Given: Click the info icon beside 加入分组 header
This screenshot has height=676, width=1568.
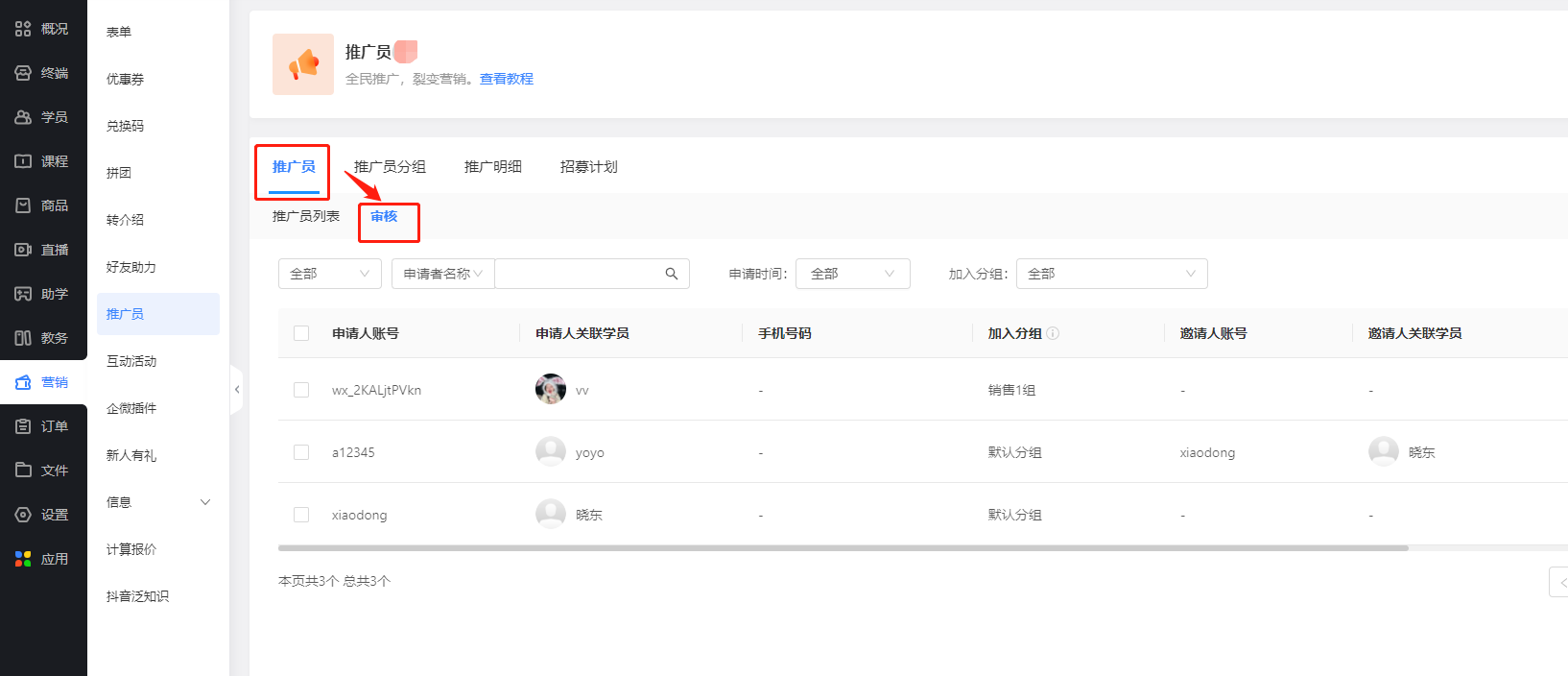Looking at the screenshot, I should click(1053, 333).
